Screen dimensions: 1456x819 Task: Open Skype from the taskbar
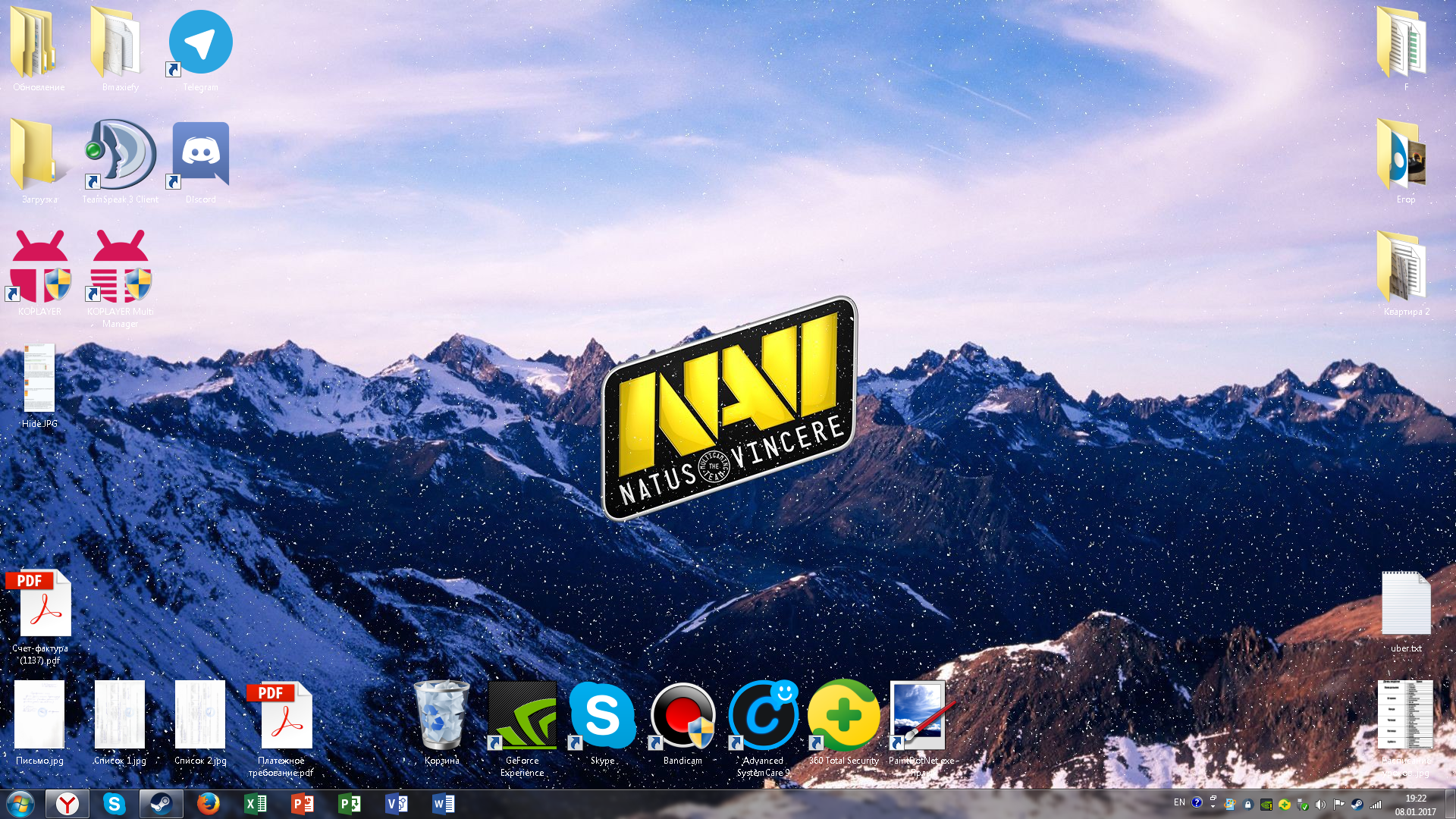coord(114,804)
